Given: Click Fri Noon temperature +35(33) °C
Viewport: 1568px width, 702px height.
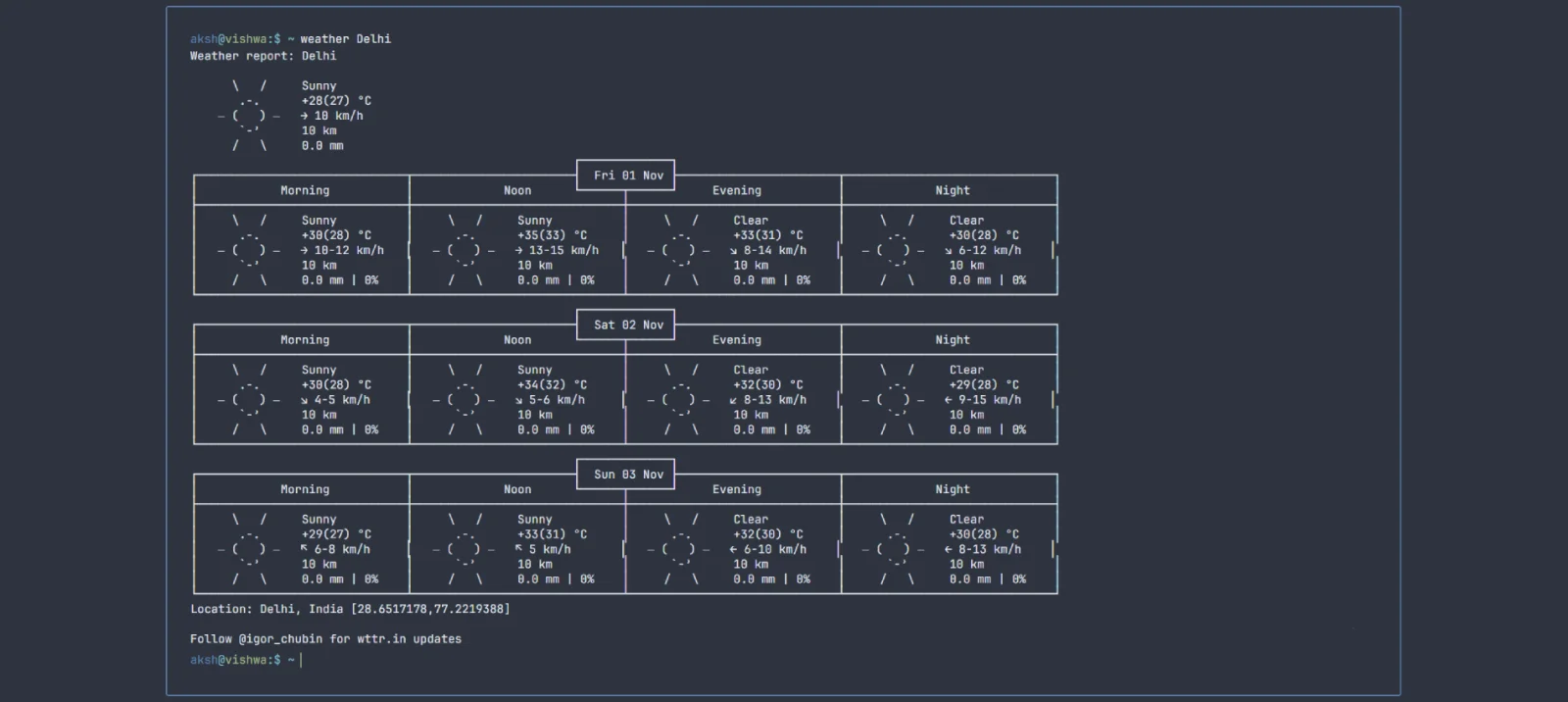Looking at the screenshot, I should click(553, 235).
